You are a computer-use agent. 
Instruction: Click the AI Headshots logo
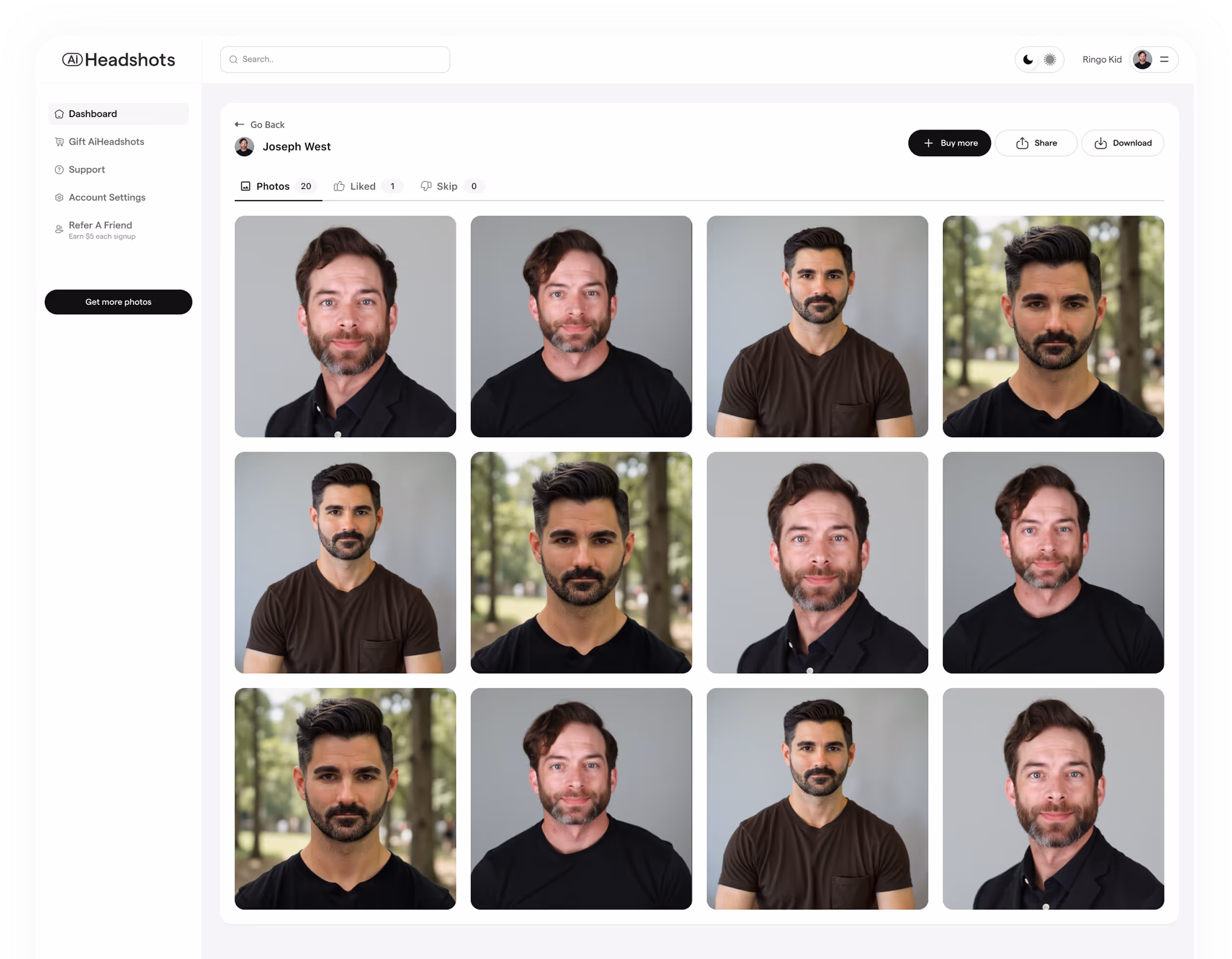119,60
